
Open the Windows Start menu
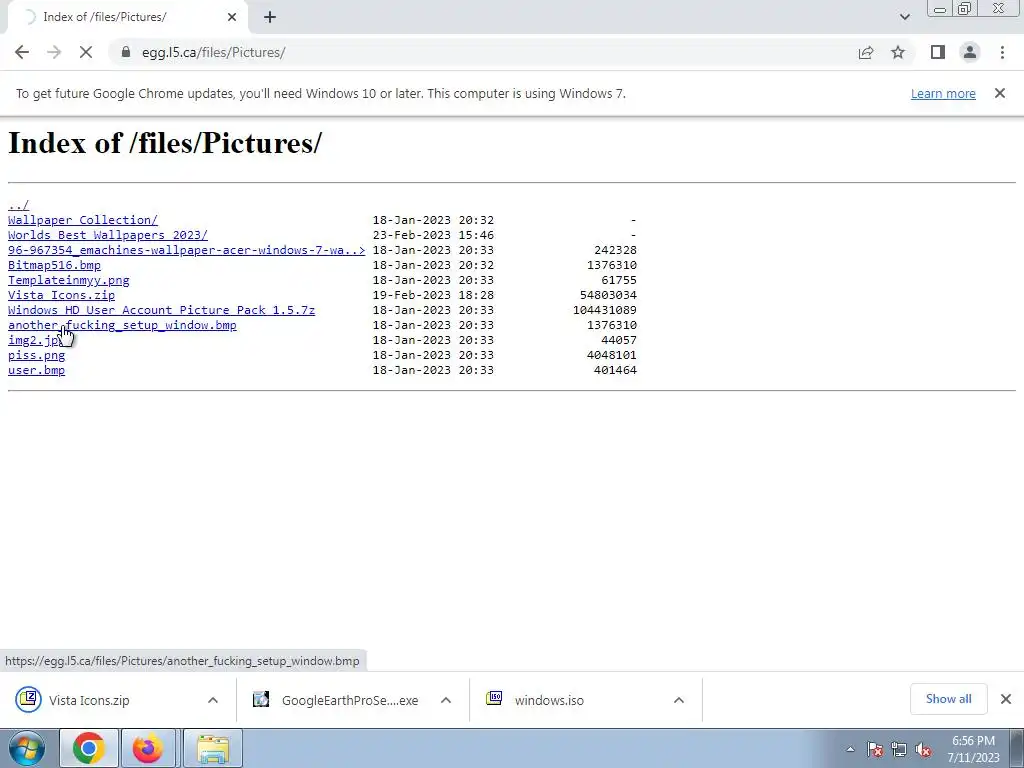coord(27,748)
